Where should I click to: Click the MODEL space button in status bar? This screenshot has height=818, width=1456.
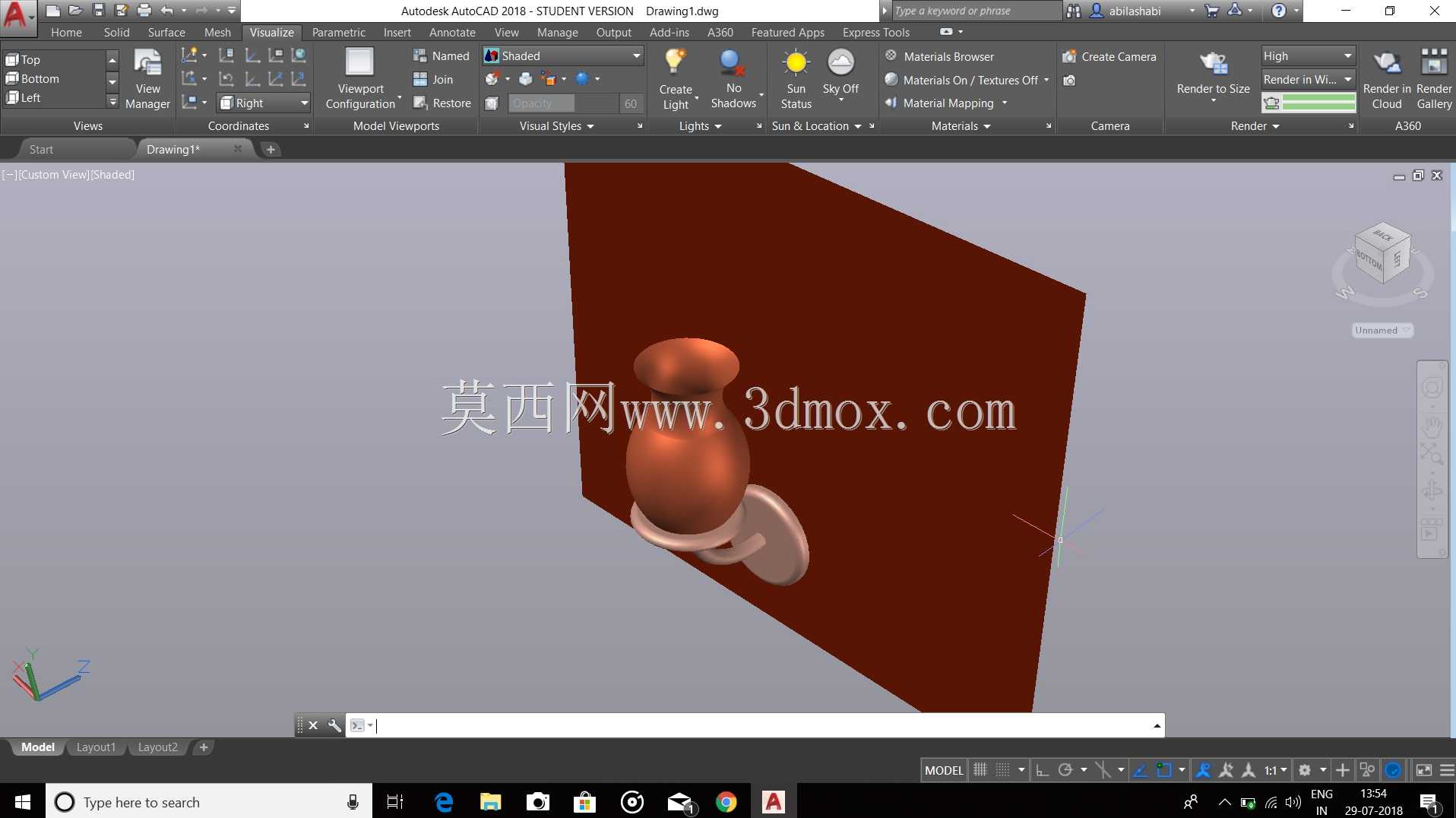click(x=944, y=770)
